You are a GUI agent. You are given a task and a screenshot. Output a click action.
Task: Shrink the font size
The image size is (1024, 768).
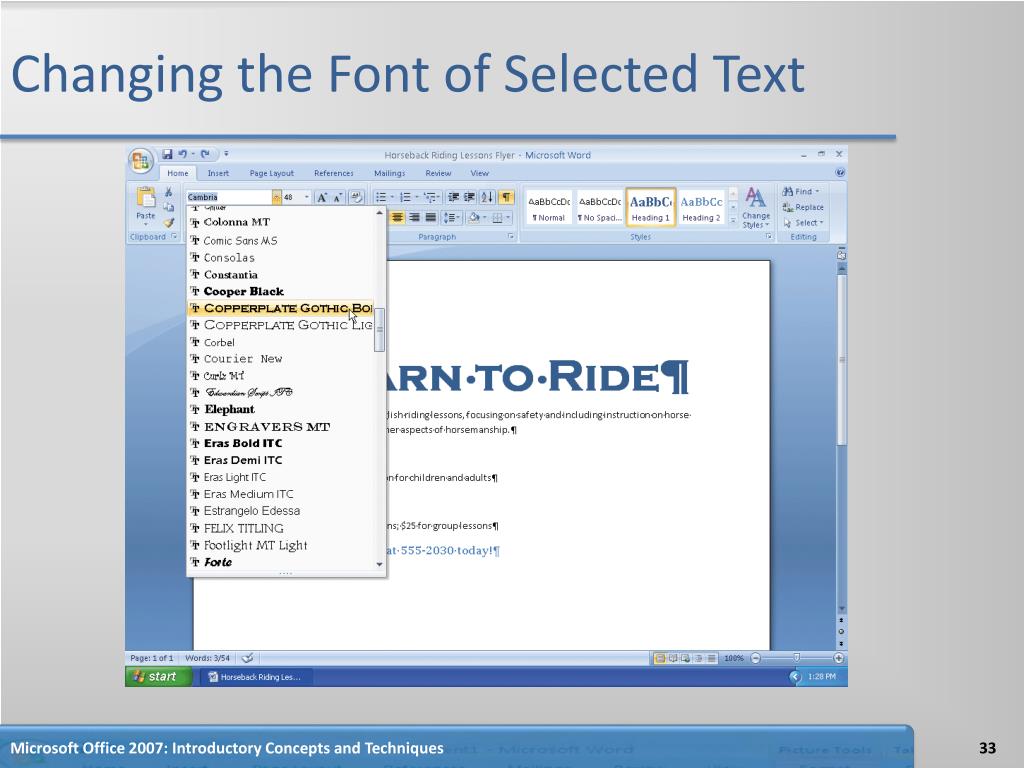337,197
